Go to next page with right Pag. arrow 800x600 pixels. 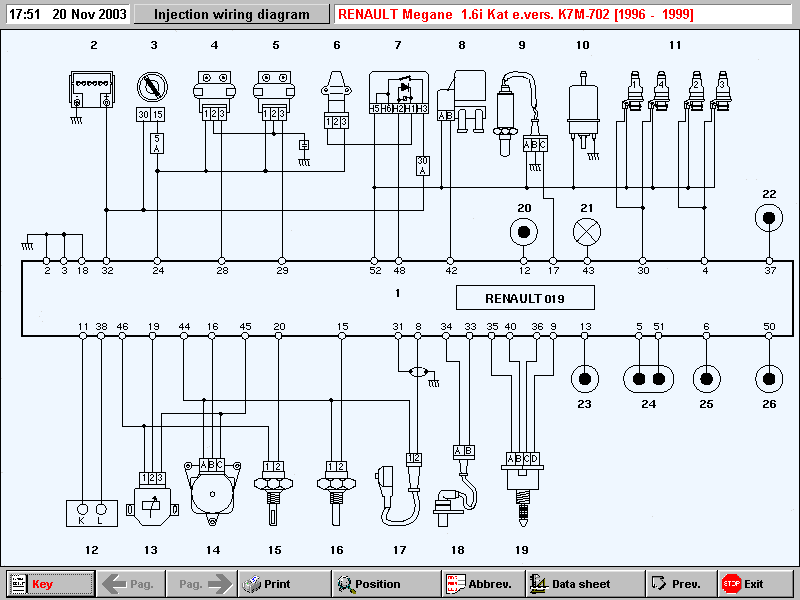click(202, 584)
